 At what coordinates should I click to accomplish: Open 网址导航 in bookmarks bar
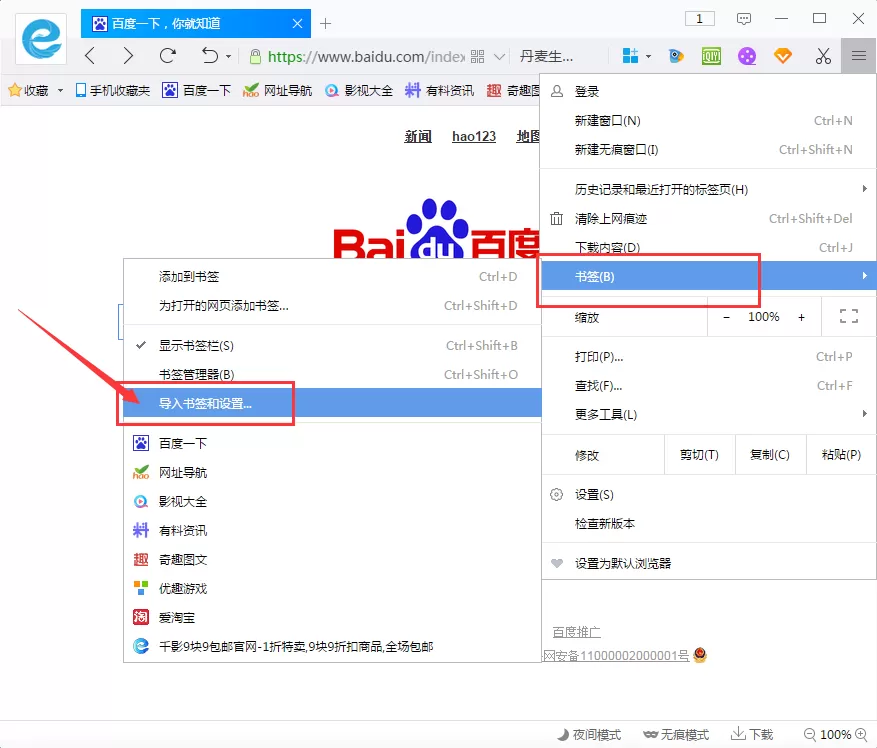coord(277,90)
